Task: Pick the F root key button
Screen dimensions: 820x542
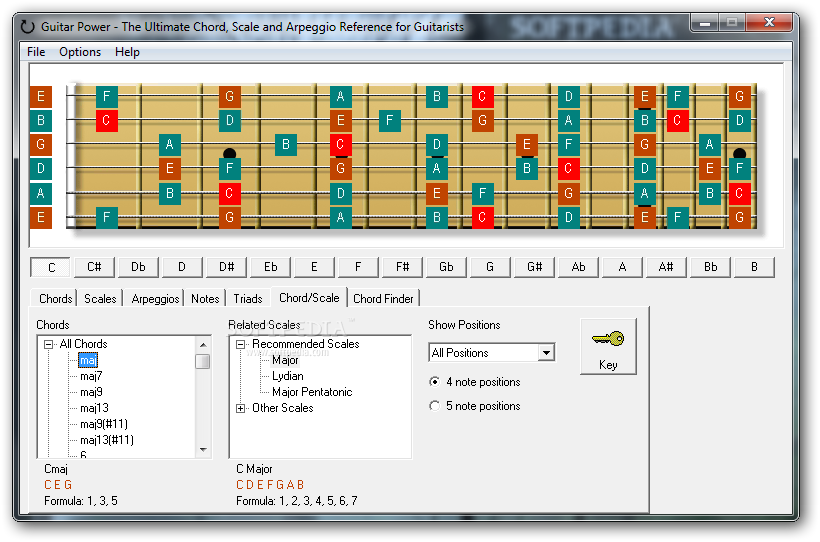Action: (x=358, y=267)
